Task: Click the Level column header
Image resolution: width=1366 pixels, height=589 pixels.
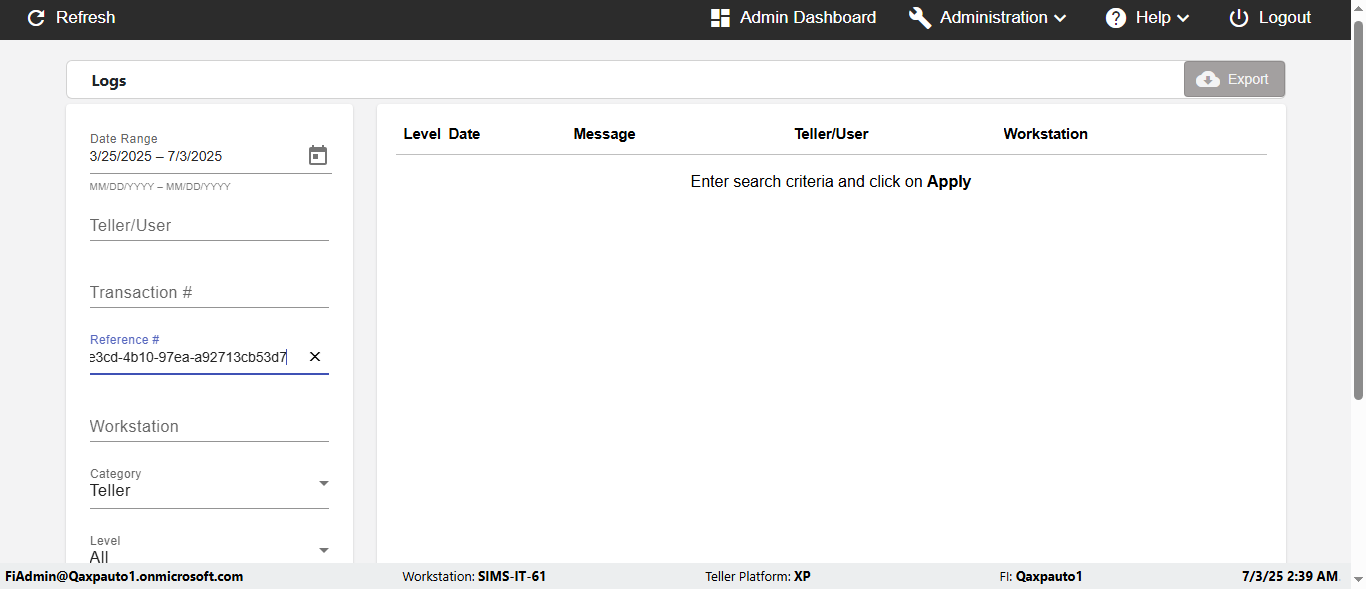Action: tap(422, 134)
